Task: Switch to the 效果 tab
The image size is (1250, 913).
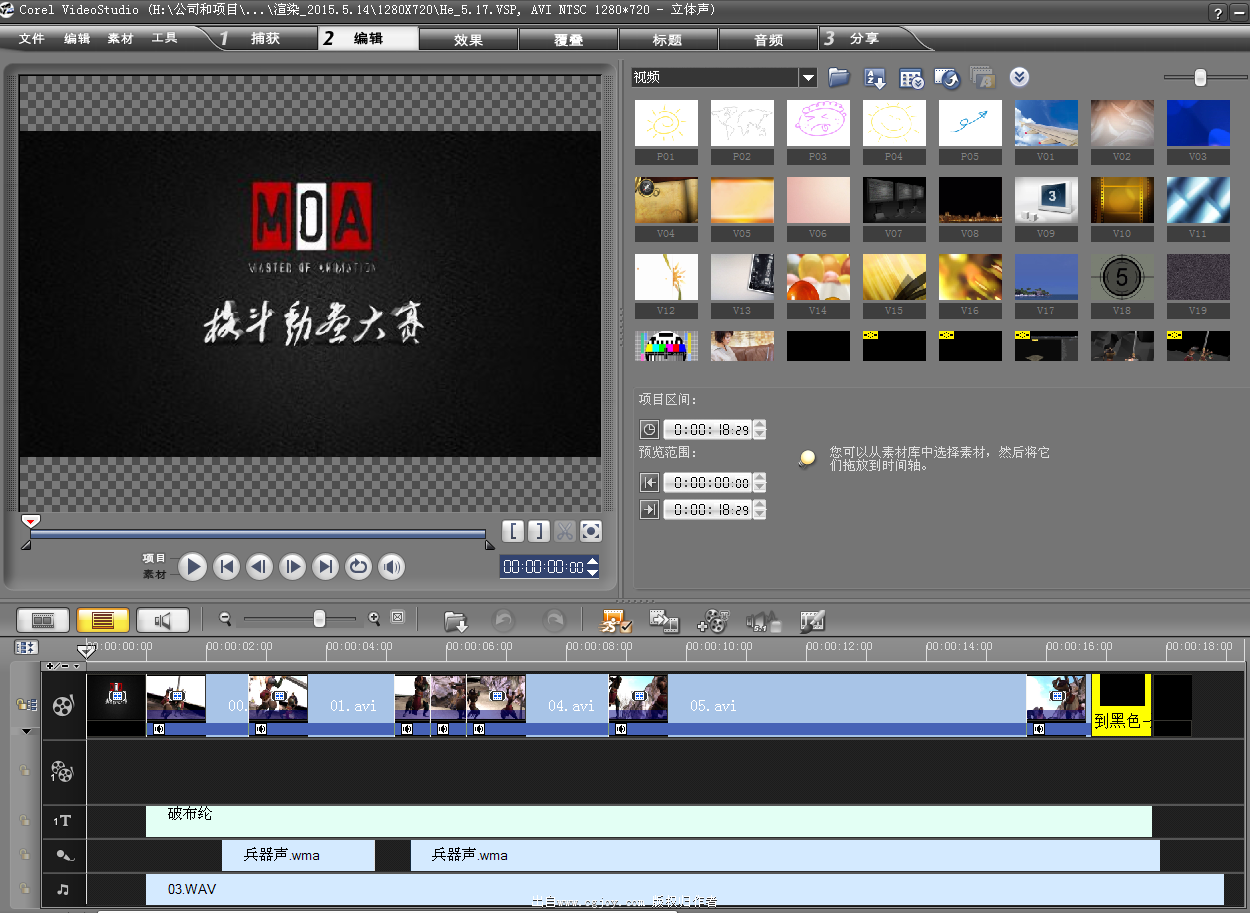Action: [468, 39]
